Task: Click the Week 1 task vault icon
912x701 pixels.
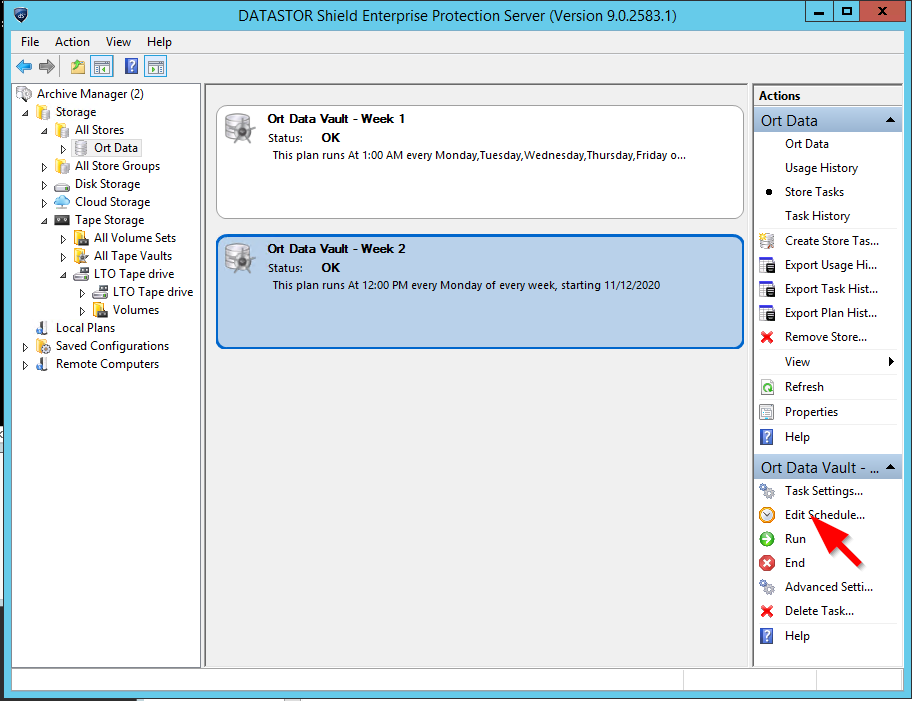Action: pos(240,128)
